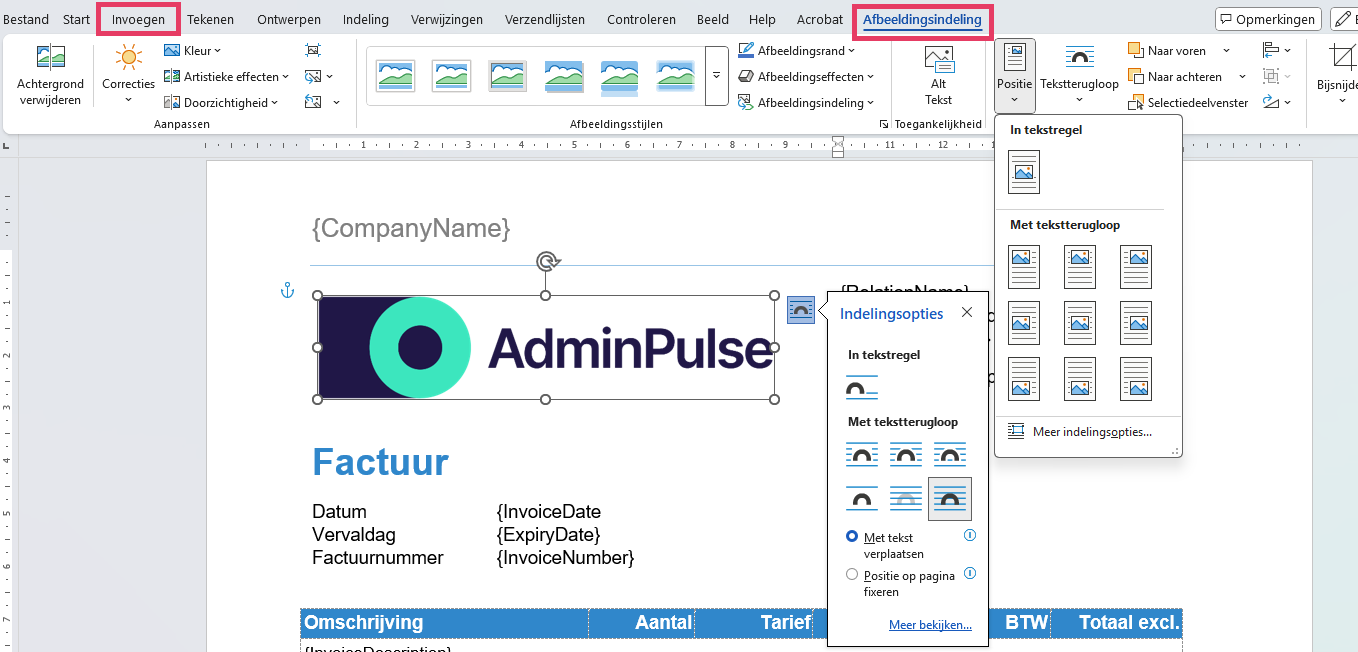Image resolution: width=1358 pixels, height=652 pixels.
Task: Open the Afbeeldingseffecten dropdown
Action: (x=806, y=76)
